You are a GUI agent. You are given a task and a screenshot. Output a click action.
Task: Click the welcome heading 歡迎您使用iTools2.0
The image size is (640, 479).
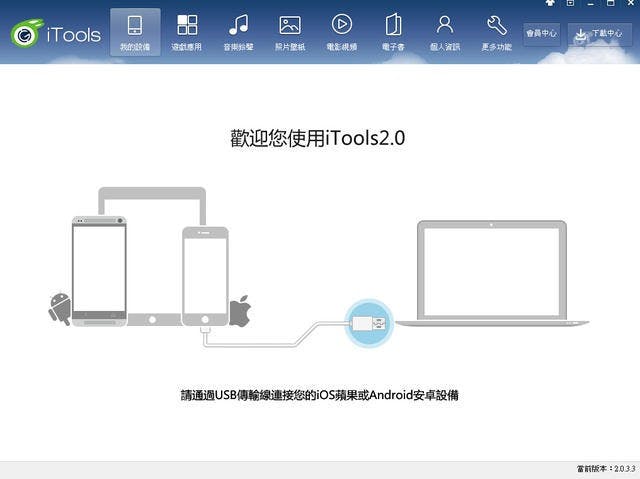point(318,138)
